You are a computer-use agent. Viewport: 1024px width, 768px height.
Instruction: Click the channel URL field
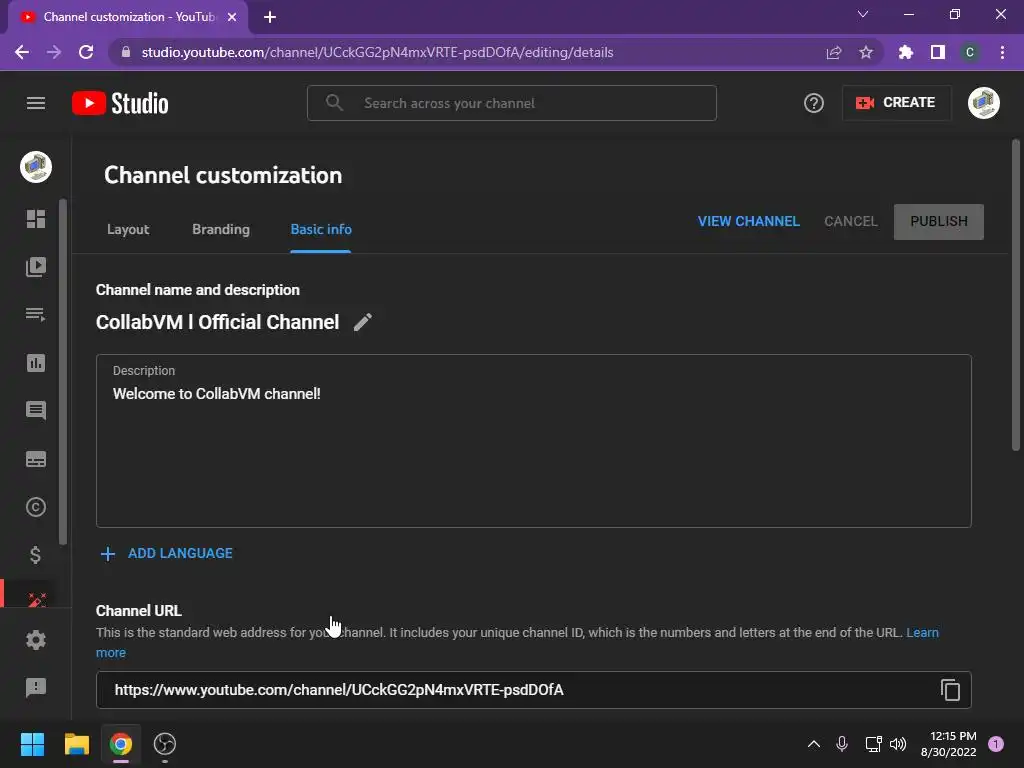(534, 690)
